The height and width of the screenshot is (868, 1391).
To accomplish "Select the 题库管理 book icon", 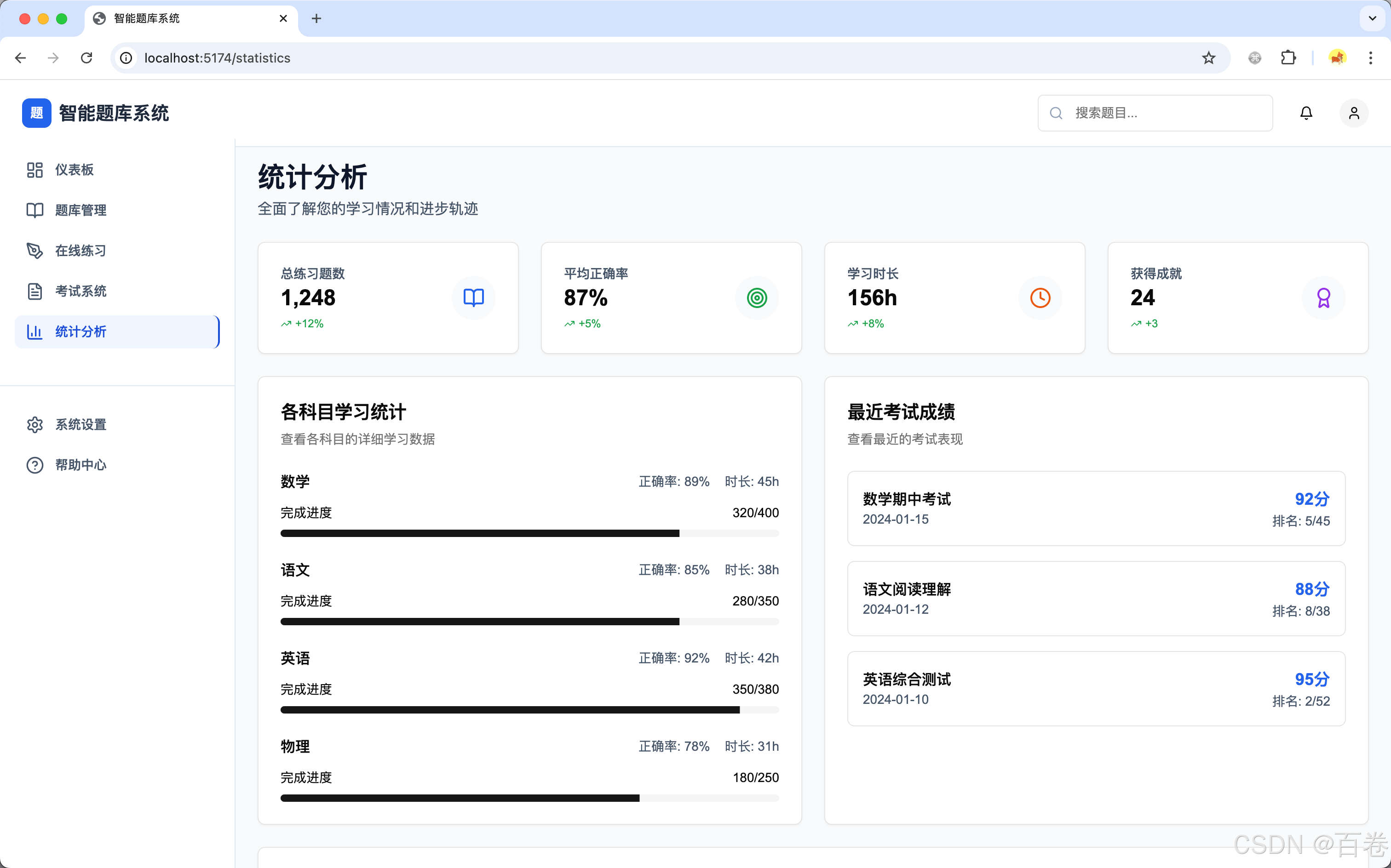I will point(34,210).
